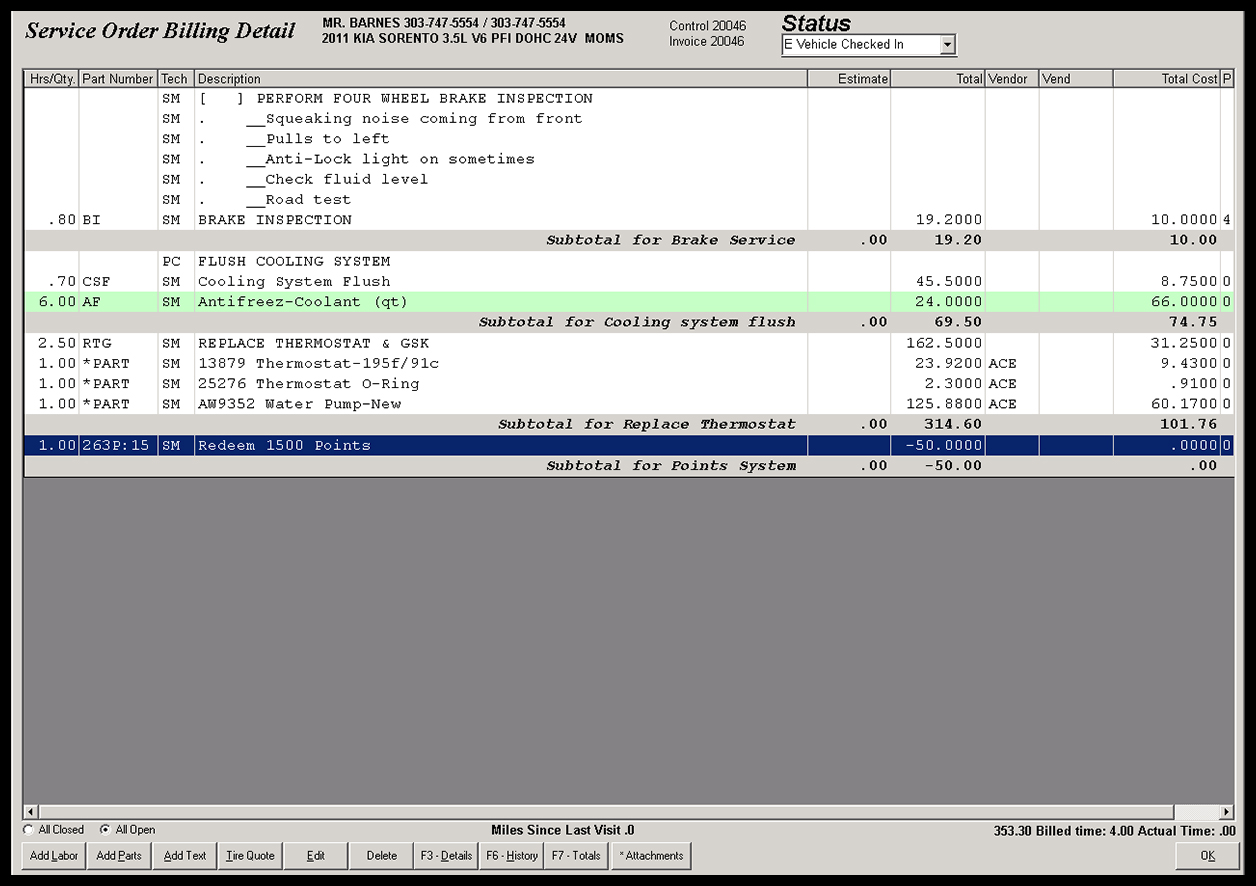This screenshot has width=1256, height=886.
Task: Delete the highlighted line item
Action: 380,855
